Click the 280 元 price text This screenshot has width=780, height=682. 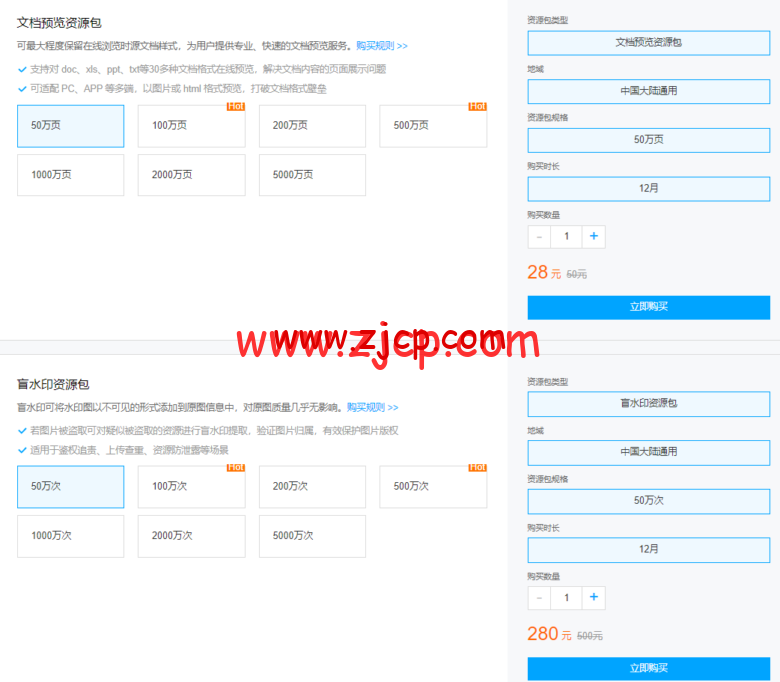pos(550,634)
